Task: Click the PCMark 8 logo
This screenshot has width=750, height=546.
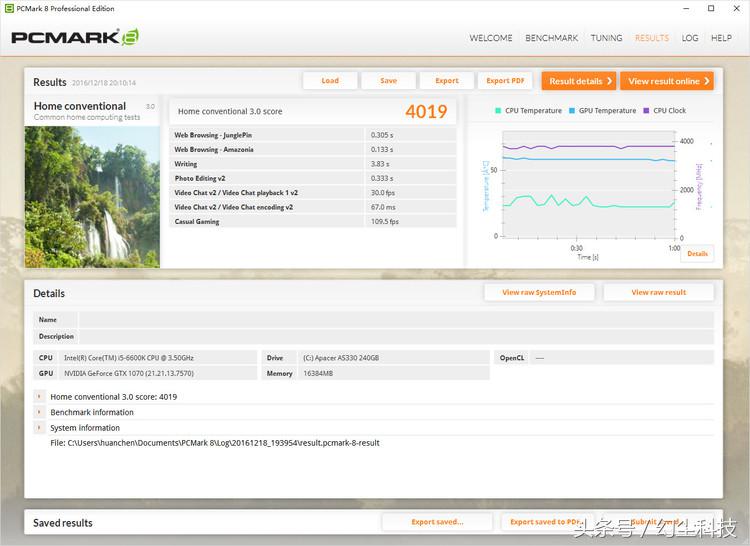Action: (x=74, y=38)
